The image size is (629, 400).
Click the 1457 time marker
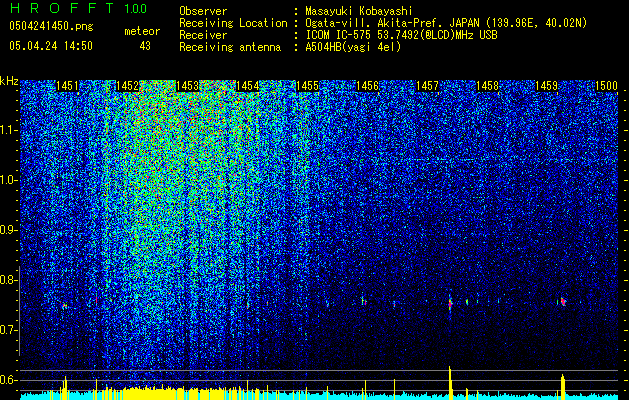coord(427,86)
